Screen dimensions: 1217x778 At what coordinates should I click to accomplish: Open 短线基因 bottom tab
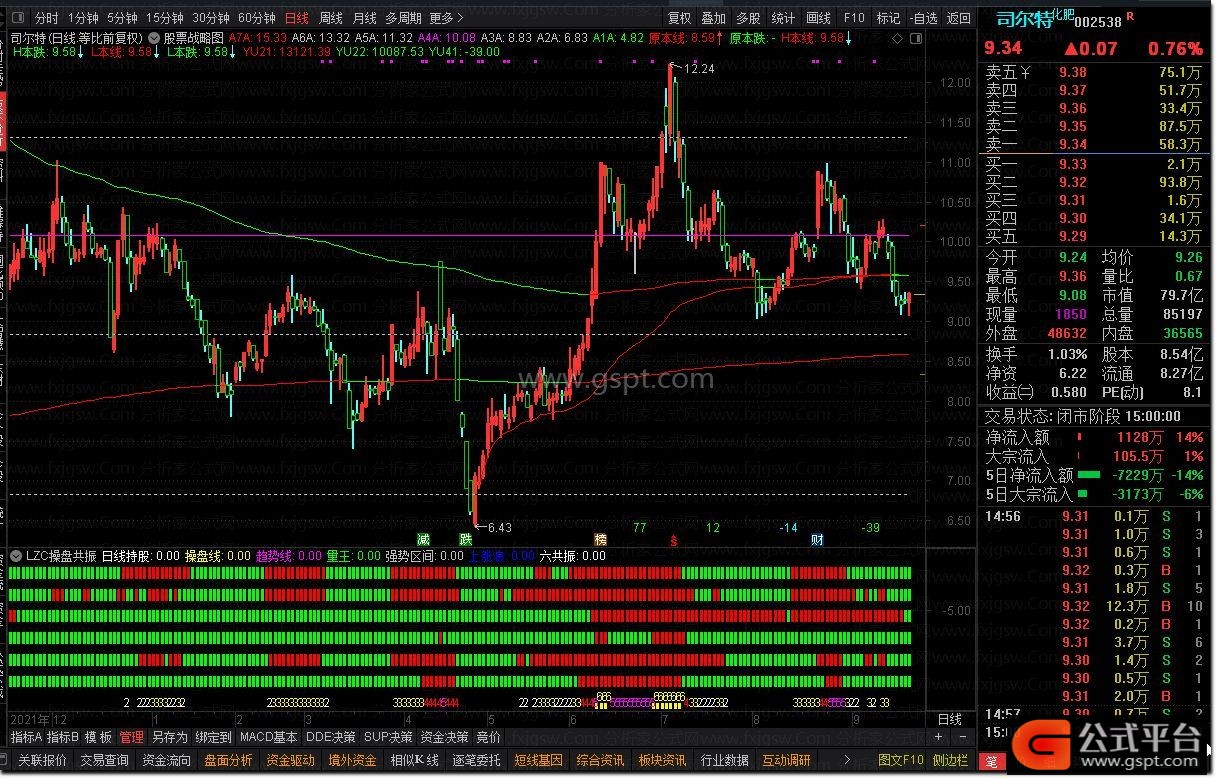539,760
